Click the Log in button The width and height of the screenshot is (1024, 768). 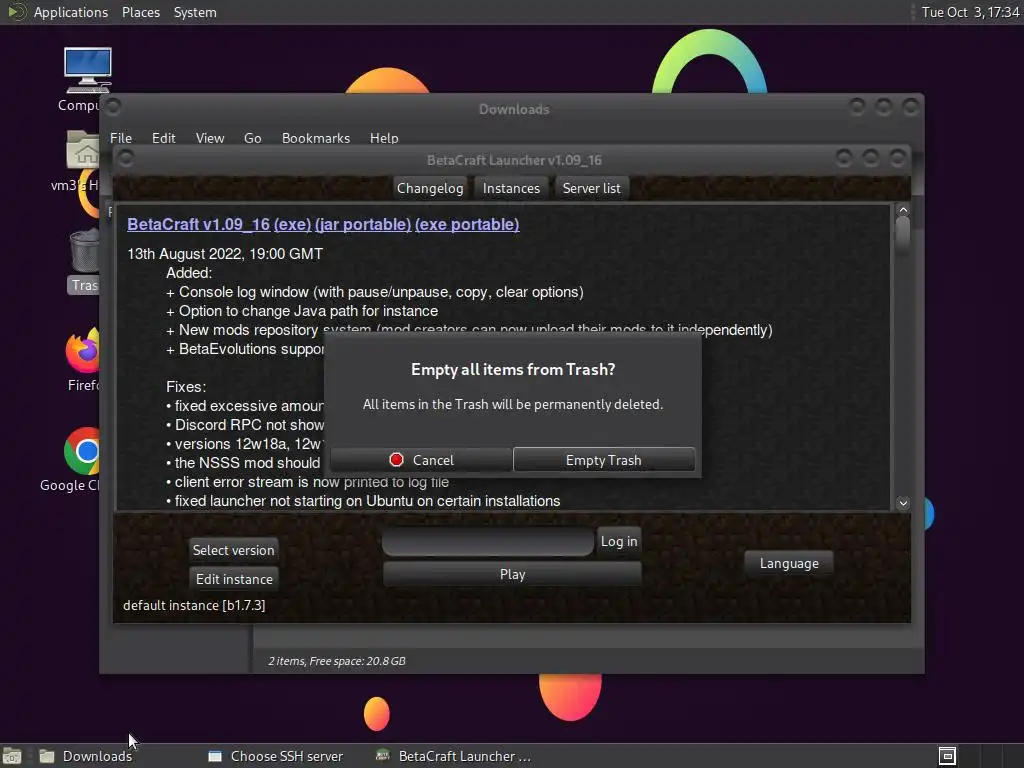tap(619, 541)
